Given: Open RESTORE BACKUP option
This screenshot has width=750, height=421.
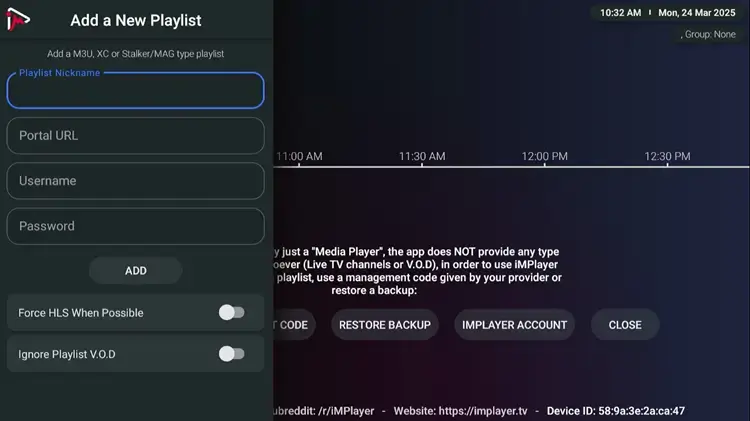Looking at the screenshot, I should click(x=385, y=325).
